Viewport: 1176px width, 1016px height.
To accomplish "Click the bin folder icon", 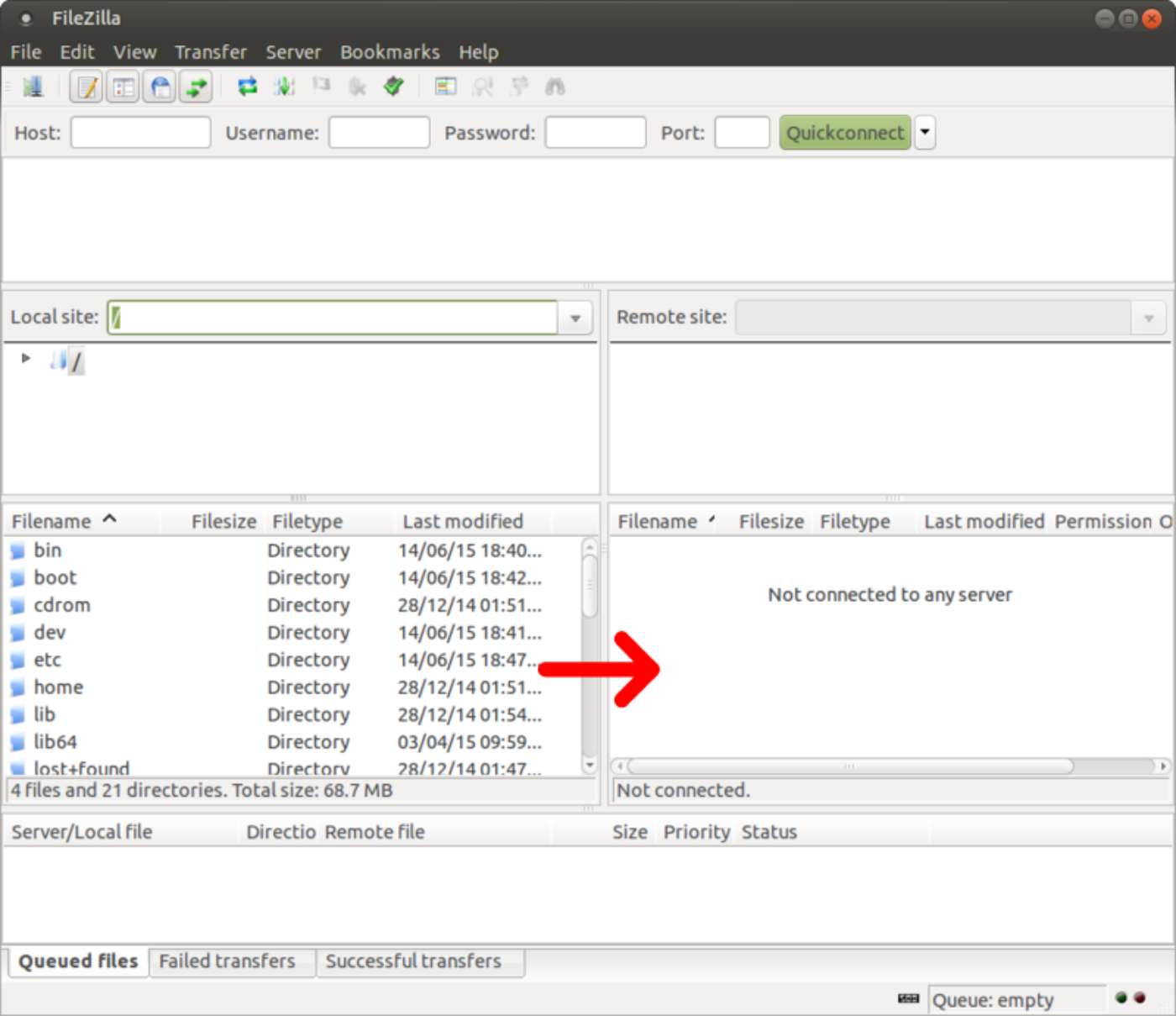I will (18, 551).
